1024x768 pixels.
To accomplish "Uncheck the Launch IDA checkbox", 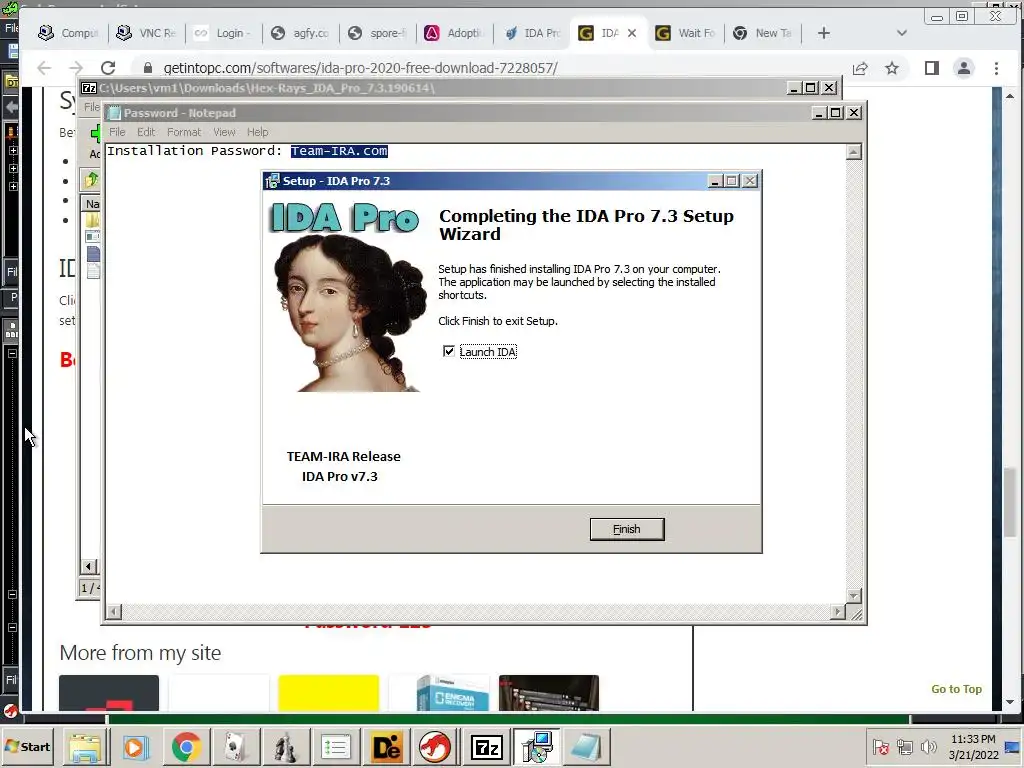I will click(449, 351).
